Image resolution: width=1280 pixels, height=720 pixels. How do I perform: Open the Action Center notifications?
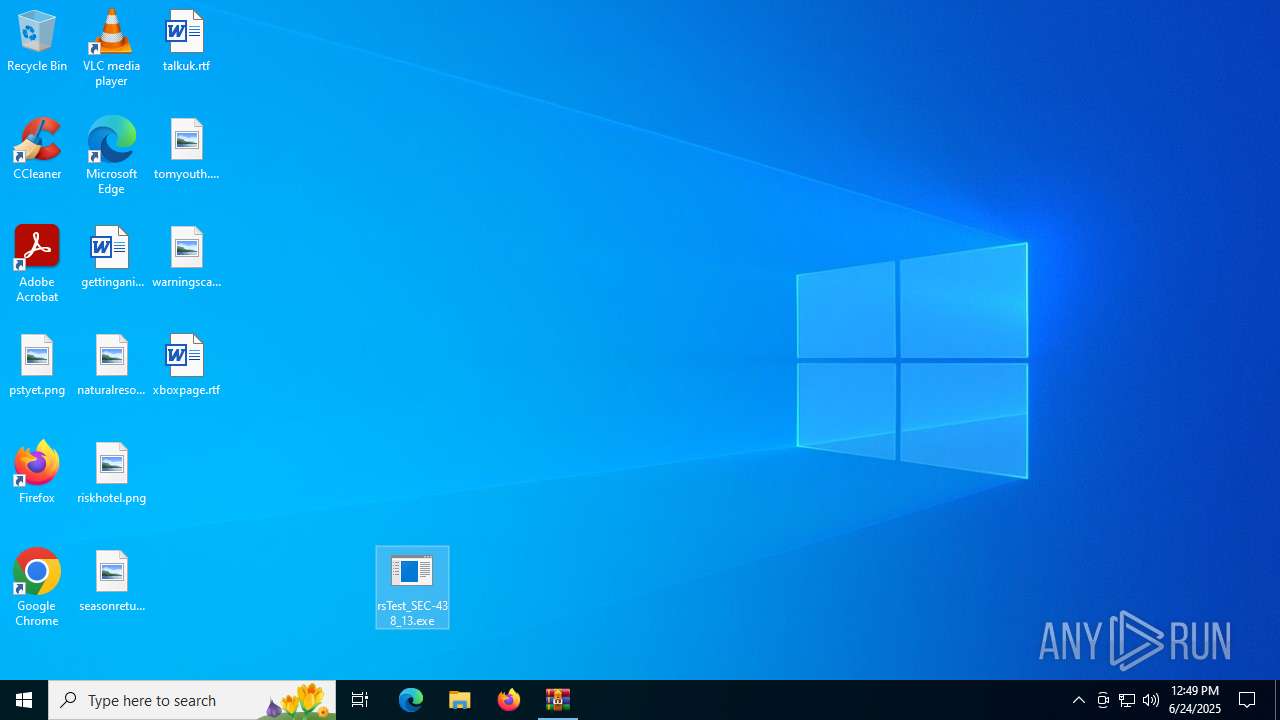(x=1248, y=700)
